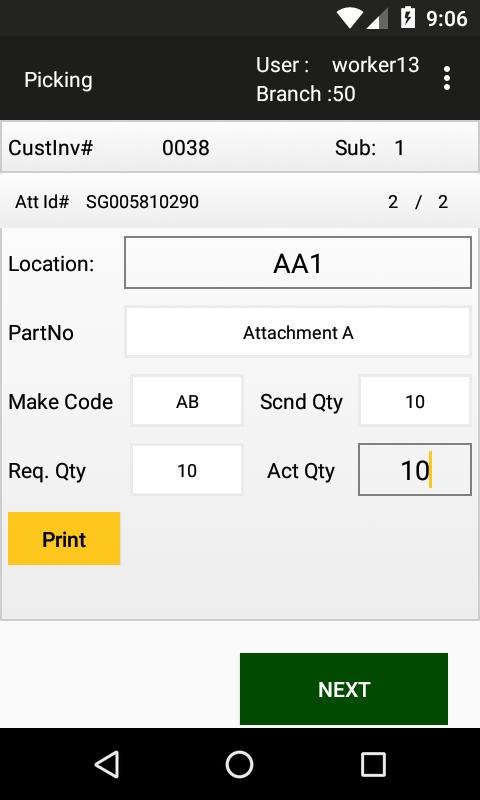Viewport: 480px width, 800px height.
Task: Open the three-dot overflow menu
Action: 446,79
